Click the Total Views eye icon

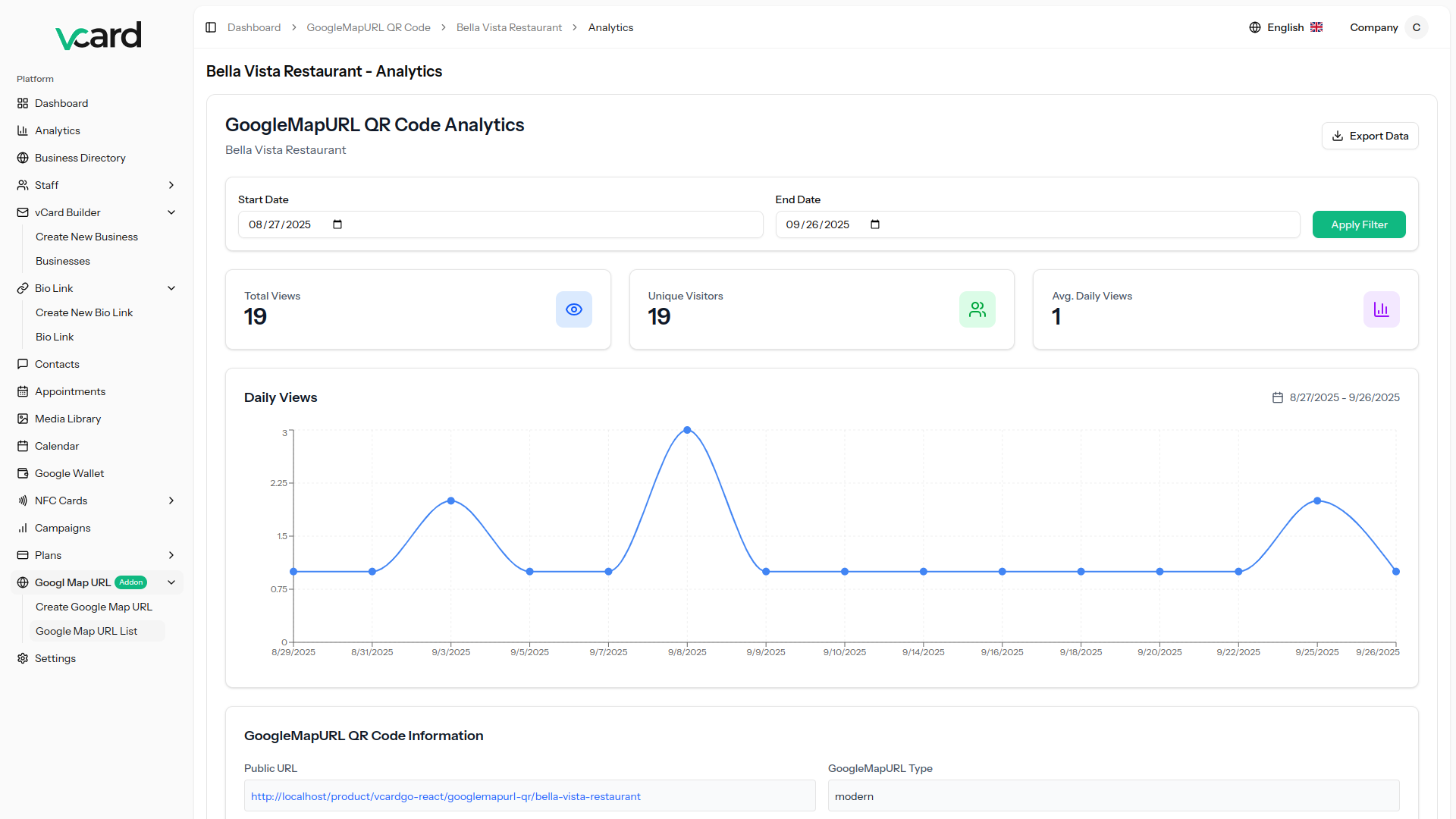pos(574,309)
